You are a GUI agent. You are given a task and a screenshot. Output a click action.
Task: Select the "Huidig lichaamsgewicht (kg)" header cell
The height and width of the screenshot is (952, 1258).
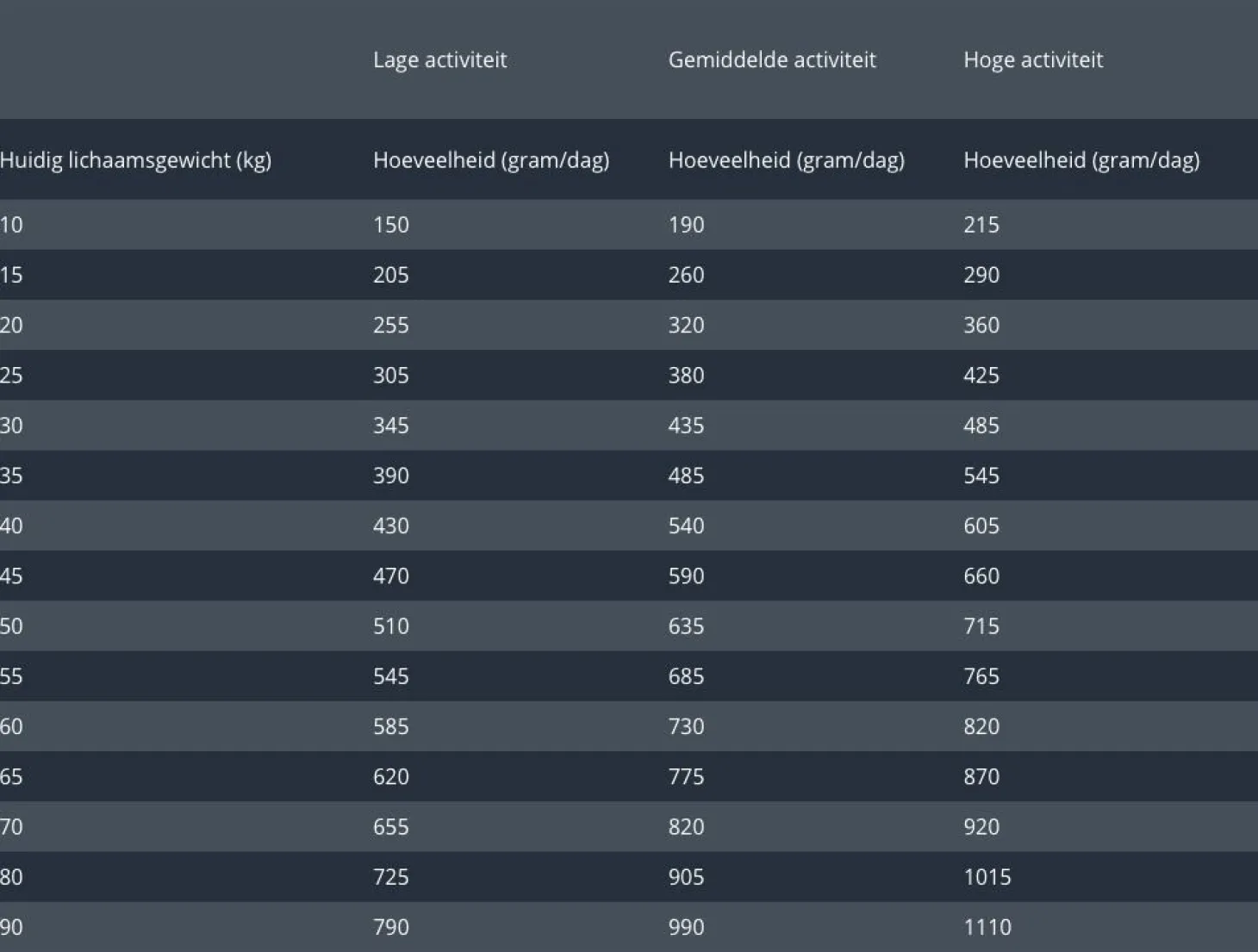coord(135,160)
